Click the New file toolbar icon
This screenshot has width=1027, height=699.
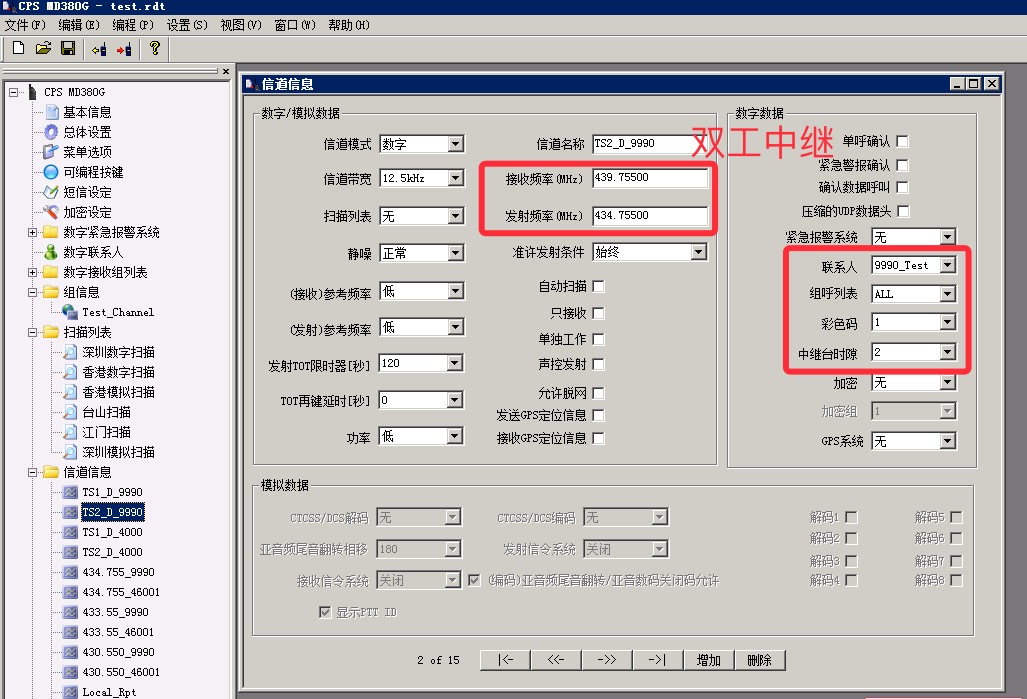tap(18, 48)
